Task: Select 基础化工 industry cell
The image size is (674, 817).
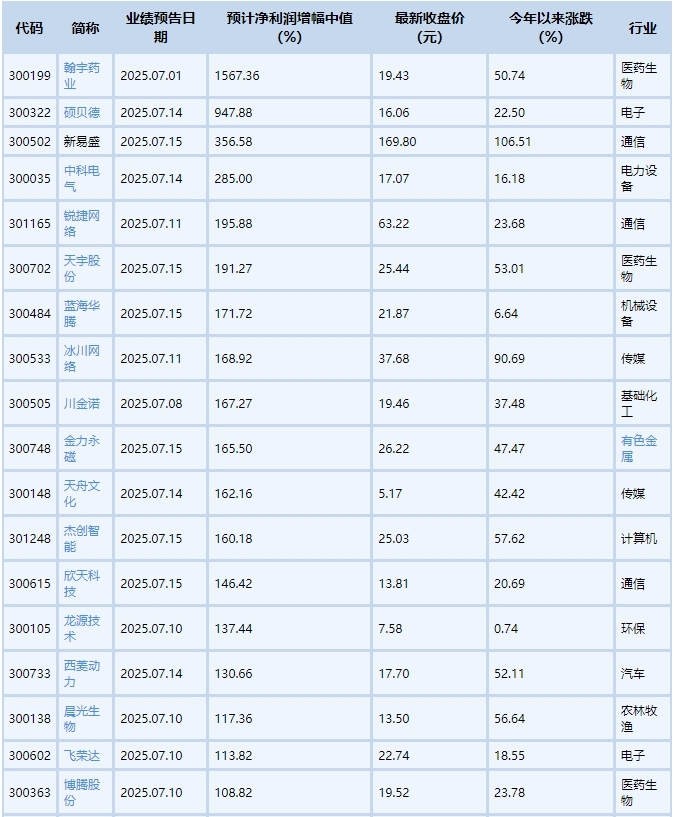Action: (639, 403)
